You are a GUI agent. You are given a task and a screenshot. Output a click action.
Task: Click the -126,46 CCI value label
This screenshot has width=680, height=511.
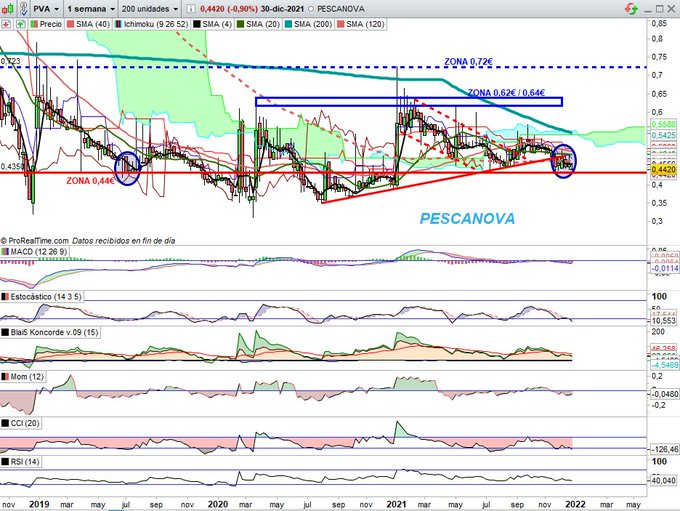click(x=664, y=449)
